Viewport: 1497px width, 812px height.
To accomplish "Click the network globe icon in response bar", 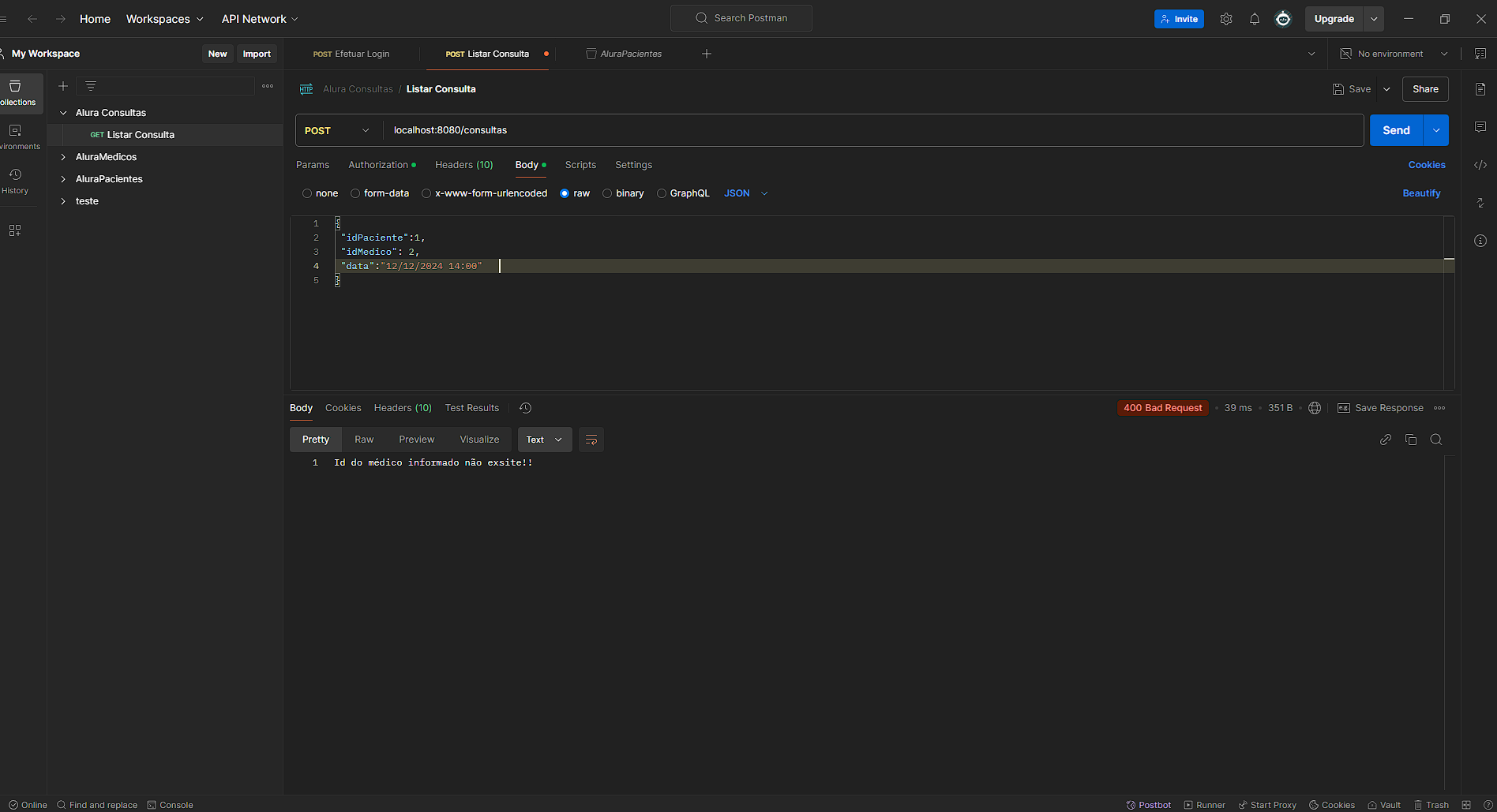I will click(1315, 408).
